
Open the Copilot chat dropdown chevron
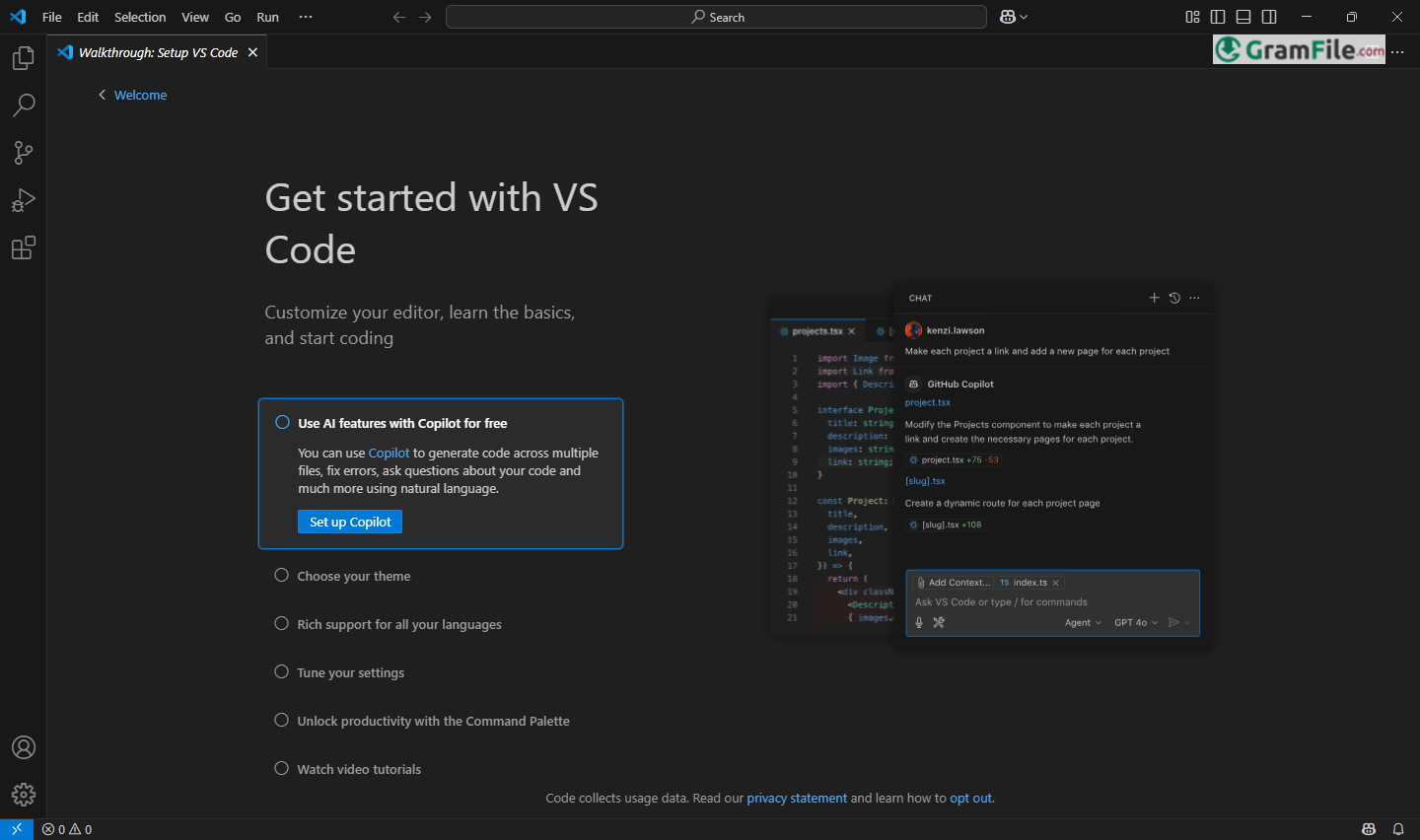1024,17
